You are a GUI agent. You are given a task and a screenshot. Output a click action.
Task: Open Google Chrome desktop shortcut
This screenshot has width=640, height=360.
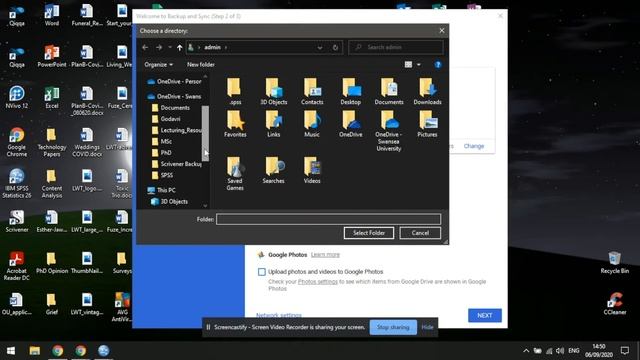click(17, 142)
